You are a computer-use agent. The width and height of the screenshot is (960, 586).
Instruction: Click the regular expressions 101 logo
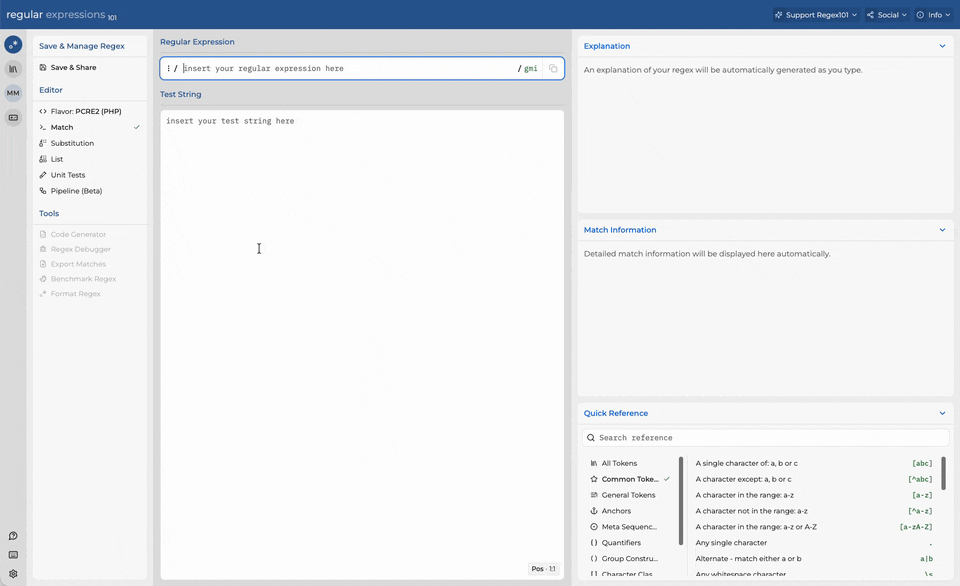[x=61, y=15]
